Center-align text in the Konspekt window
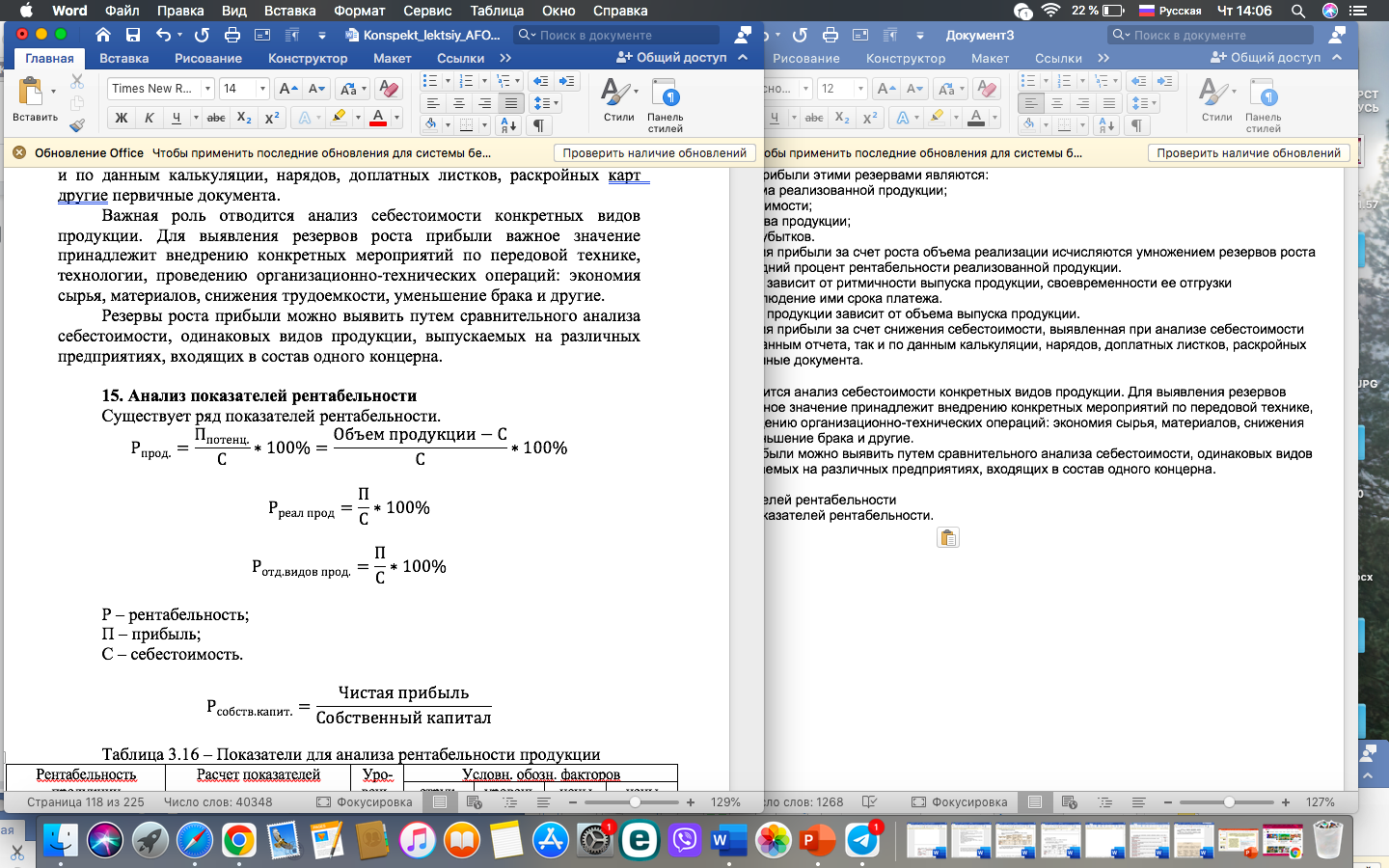Image resolution: width=1389 pixels, height=868 pixels. click(x=459, y=103)
